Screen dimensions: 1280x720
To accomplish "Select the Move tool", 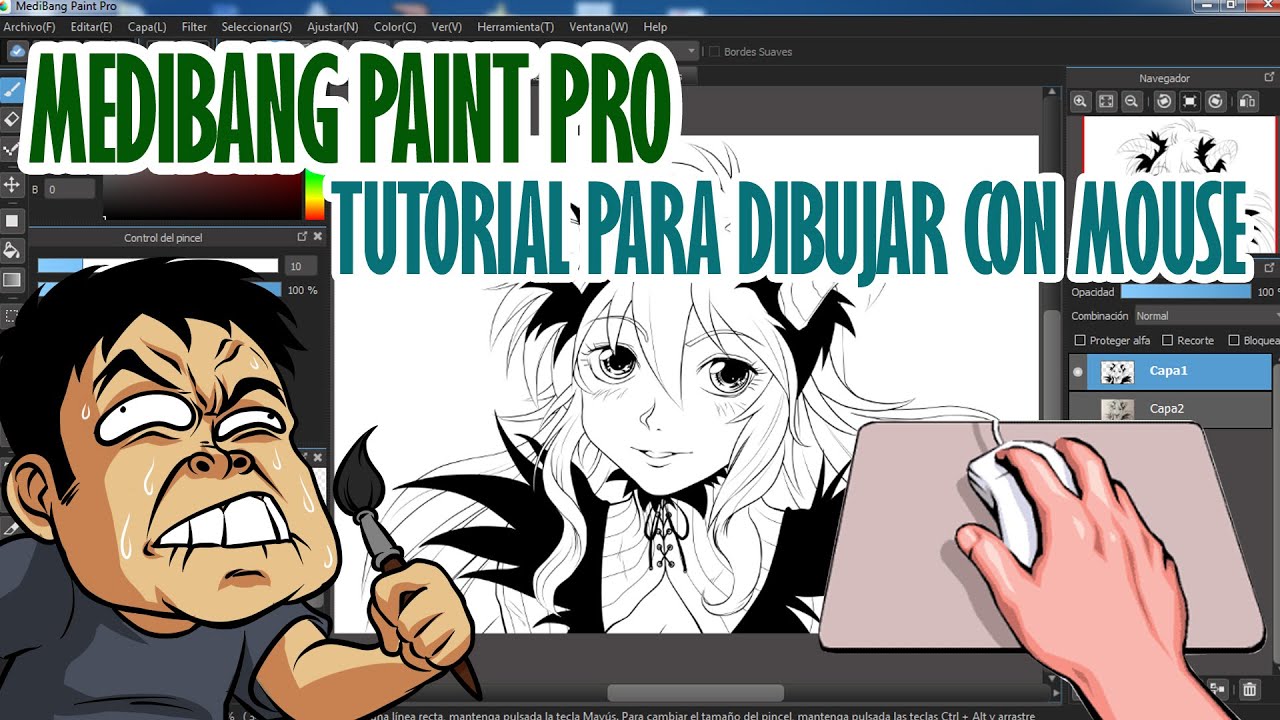I will click(12, 184).
